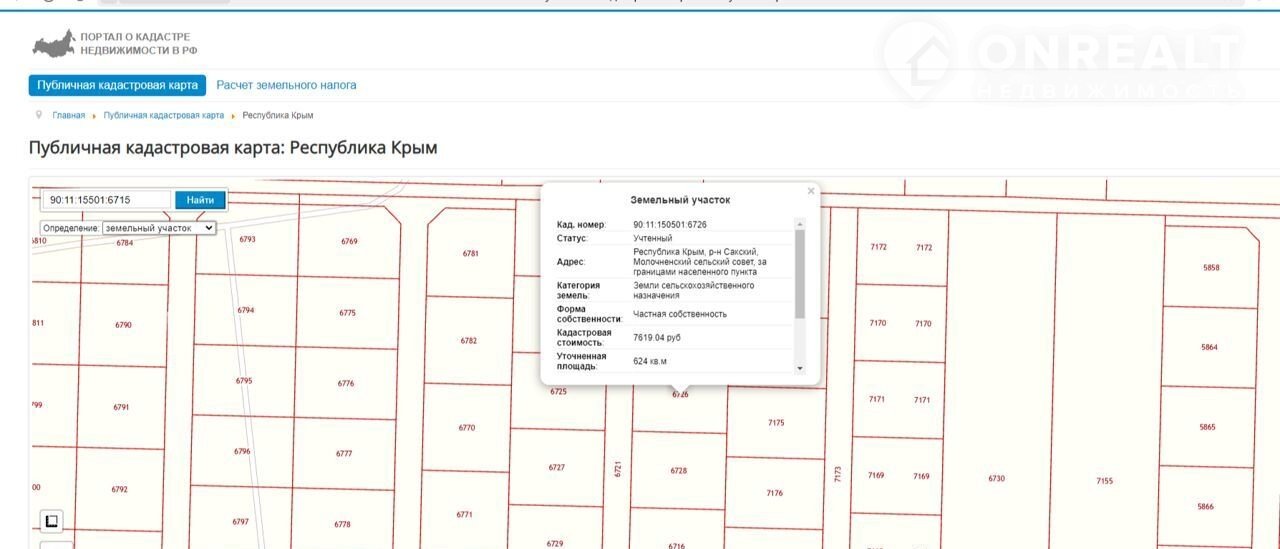Close the Земельный участок info popup
Viewport: 1280px width, 549px height.
coord(811,191)
